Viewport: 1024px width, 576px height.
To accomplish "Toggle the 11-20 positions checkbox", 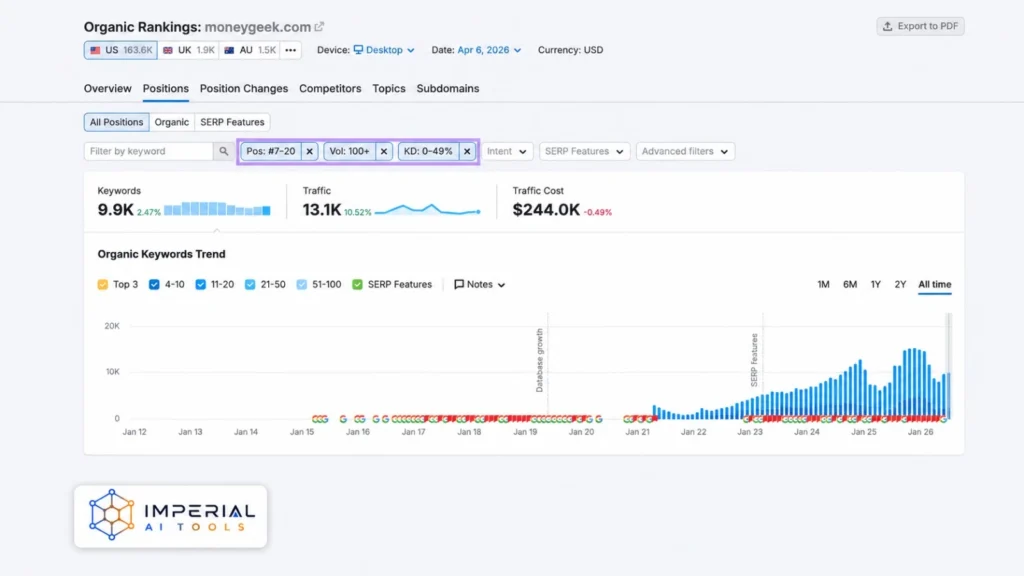I will tap(200, 285).
